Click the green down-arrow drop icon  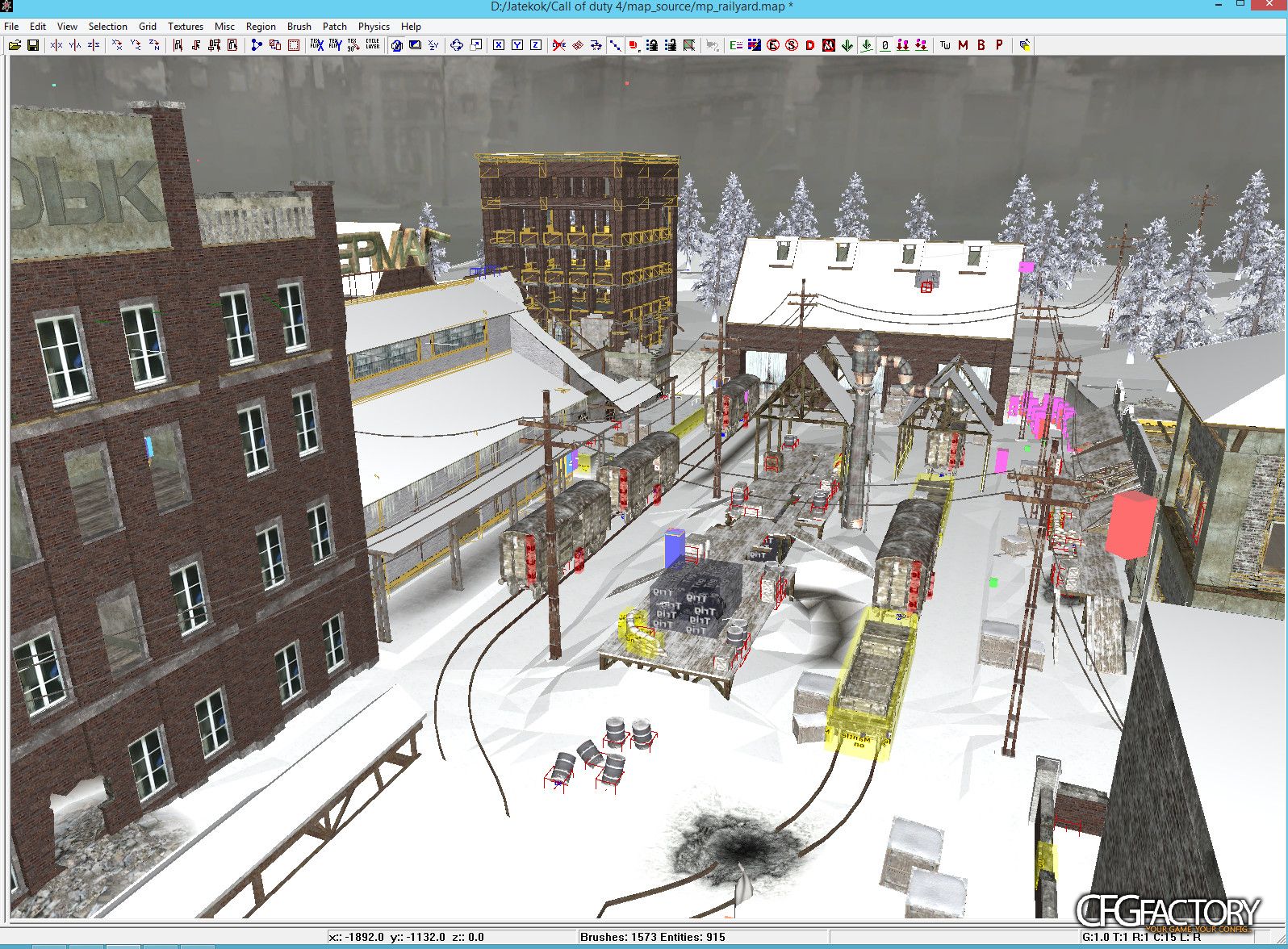[847, 45]
